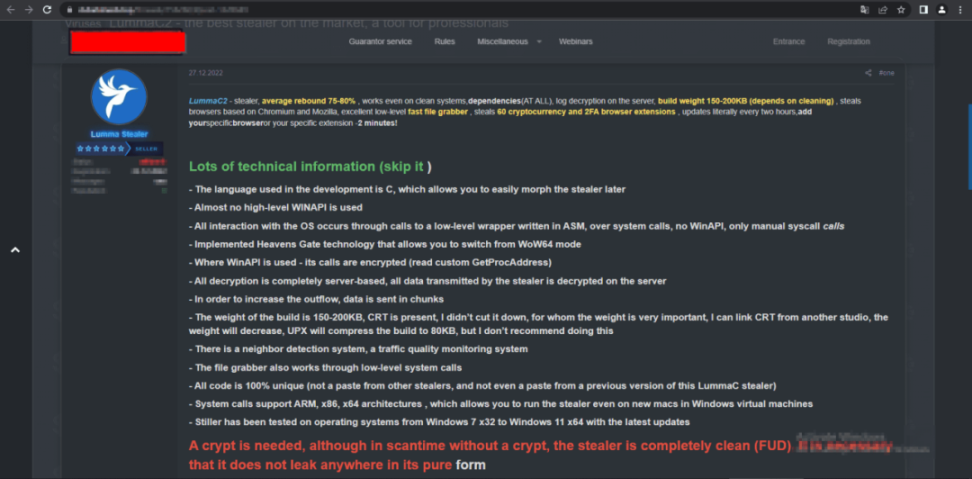Click the browser forward arrow
The height and width of the screenshot is (479, 972).
click(29, 10)
